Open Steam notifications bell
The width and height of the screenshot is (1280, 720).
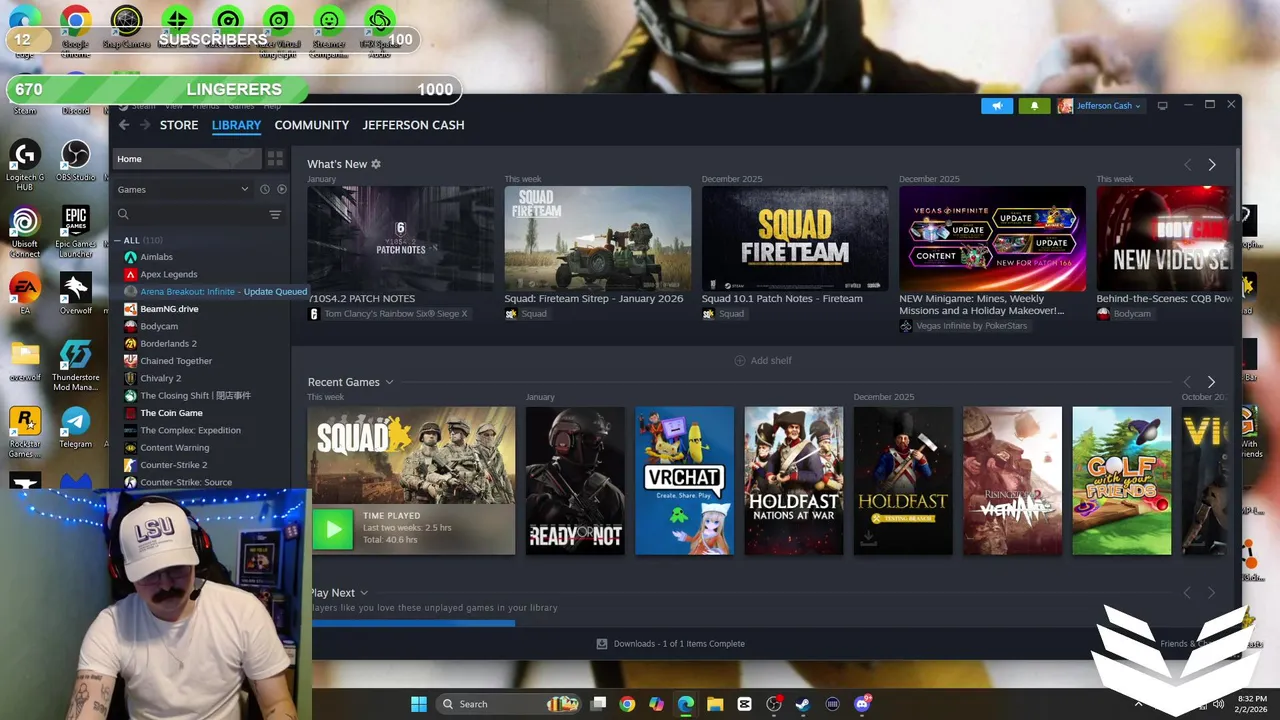[x=1034, y=106]
